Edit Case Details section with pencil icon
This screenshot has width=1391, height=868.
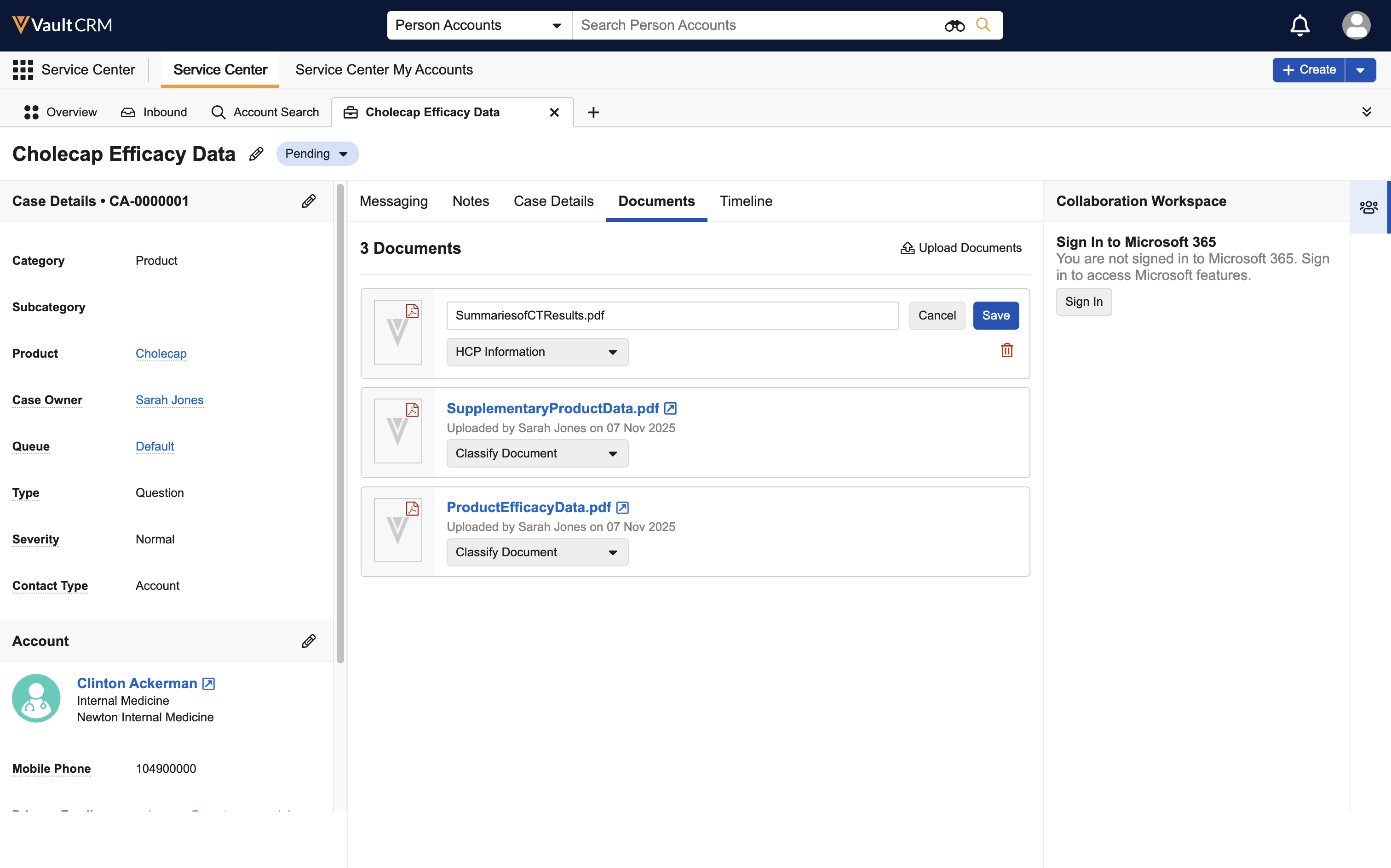308,201
